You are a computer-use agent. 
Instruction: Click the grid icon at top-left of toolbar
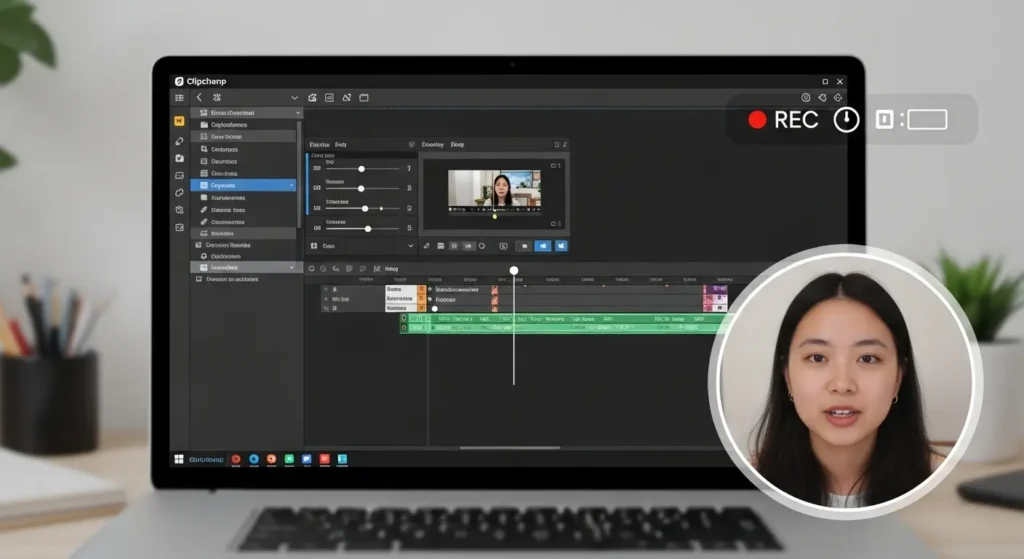[179, 98]
